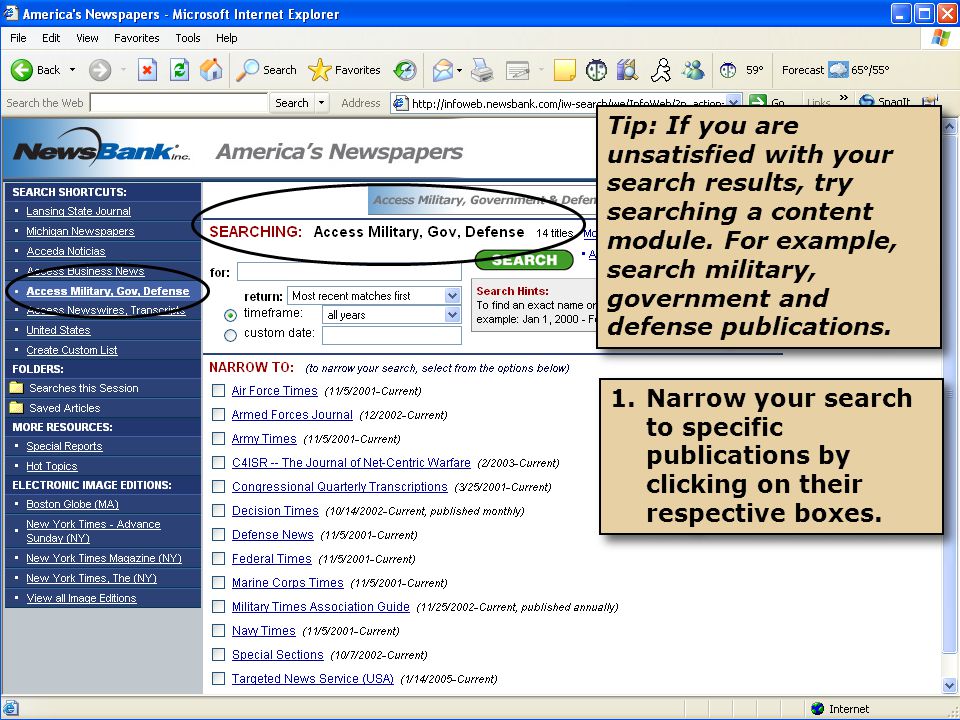Click the Internet Explorer title bar icon
960x720 pixels.
(10, 13)
